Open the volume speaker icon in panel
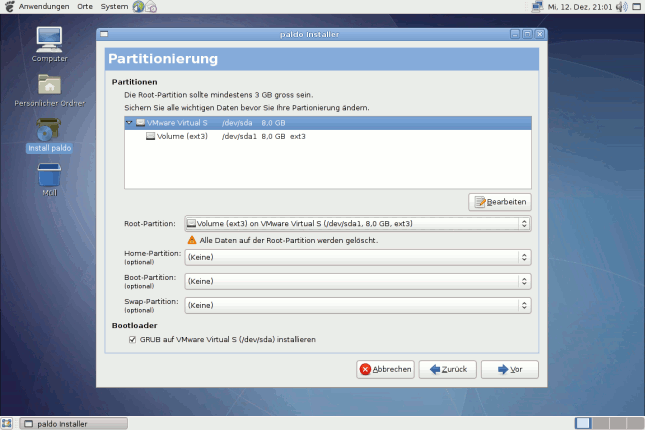This screenshot has height=430, width=645. 622,7
